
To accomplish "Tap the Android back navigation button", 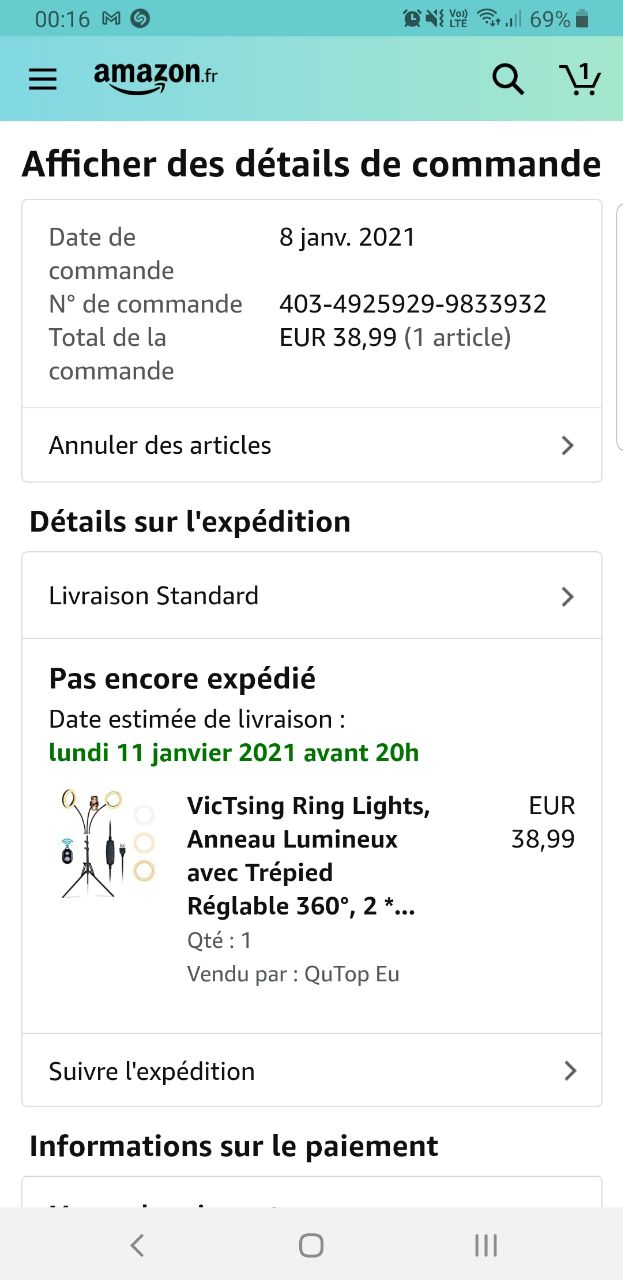I will click(x=138, y=1245).
